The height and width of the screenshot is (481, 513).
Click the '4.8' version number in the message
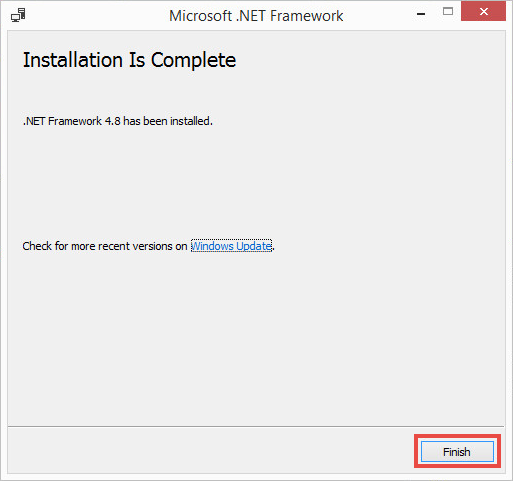112,121
